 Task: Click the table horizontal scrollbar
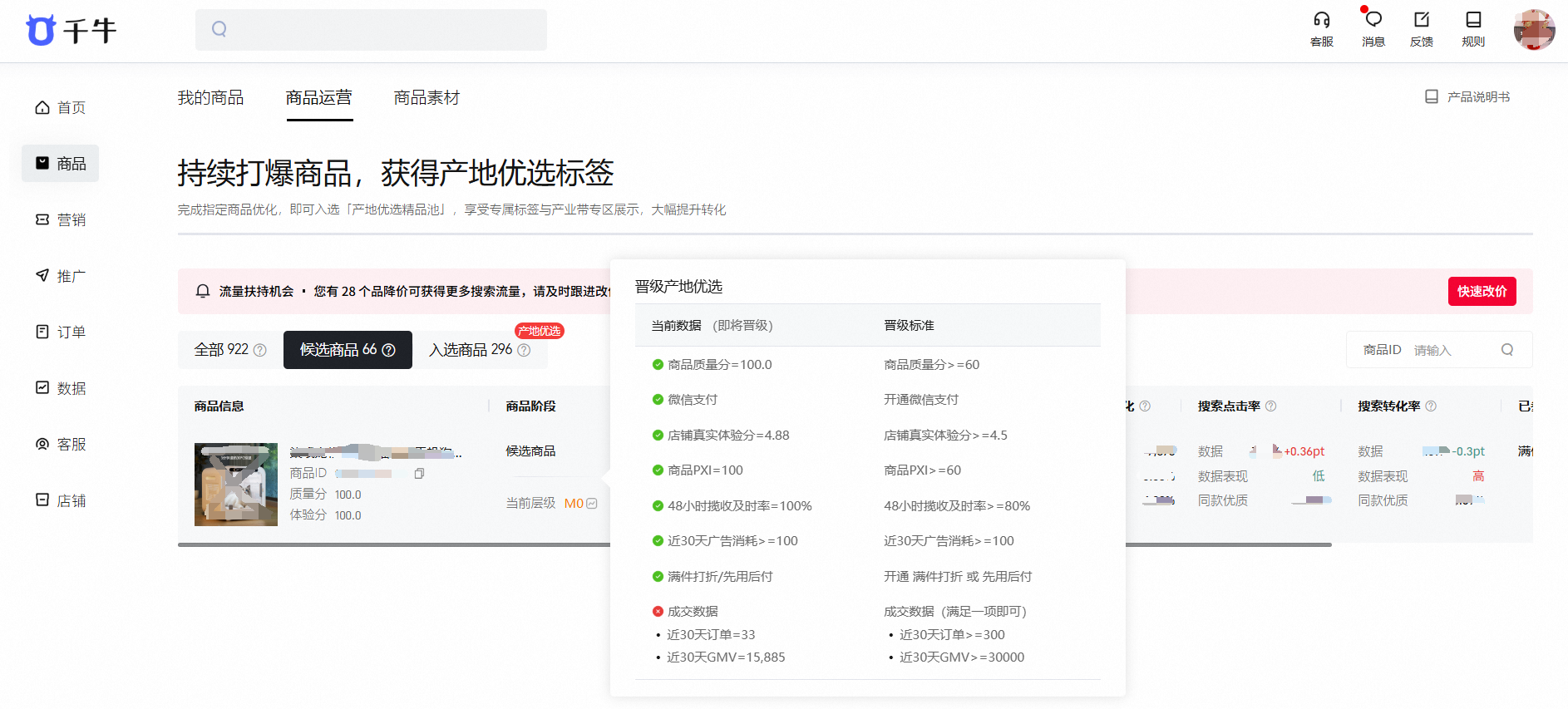tap(754, 544)
